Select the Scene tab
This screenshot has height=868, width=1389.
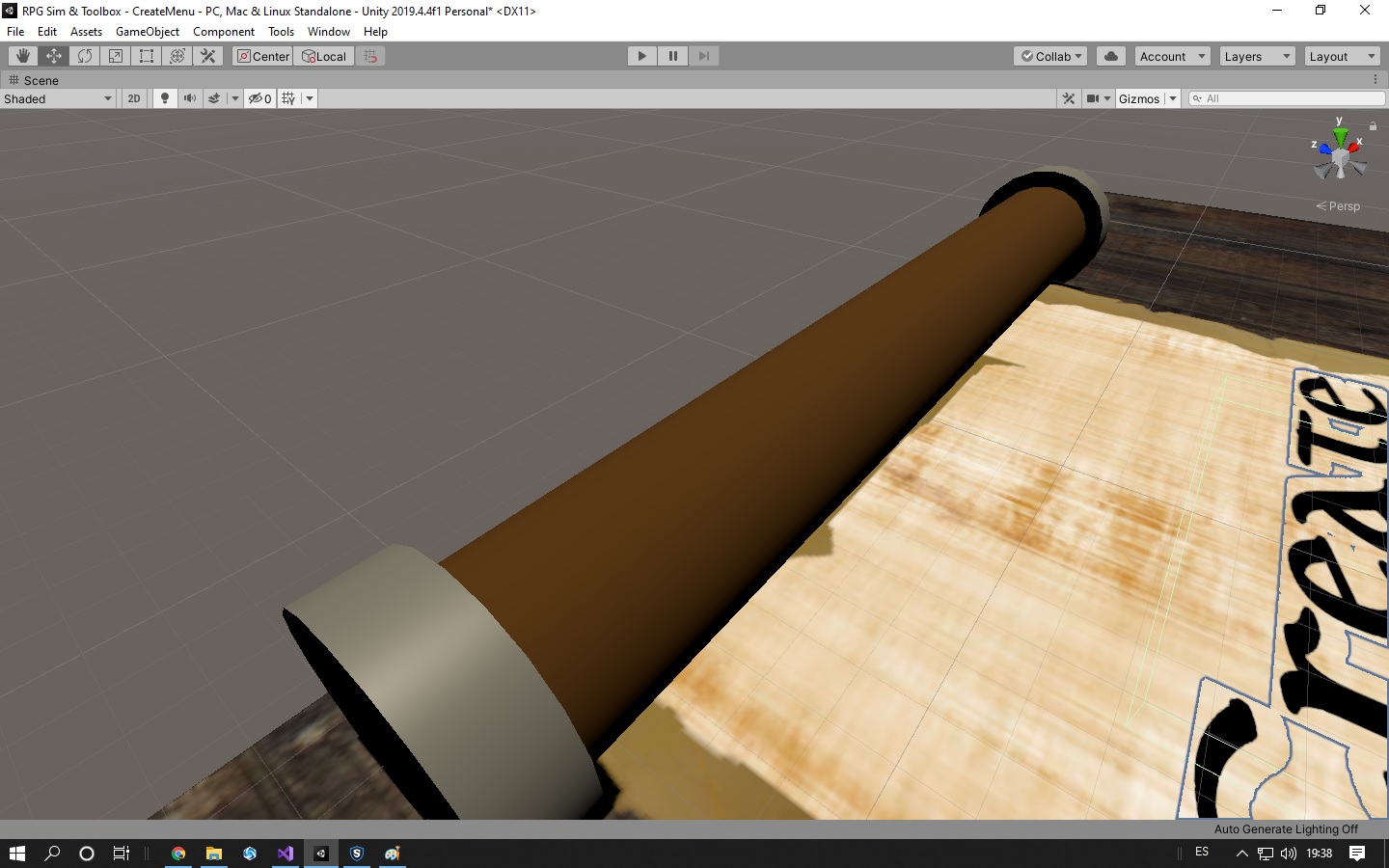click(x=34, y=80)
